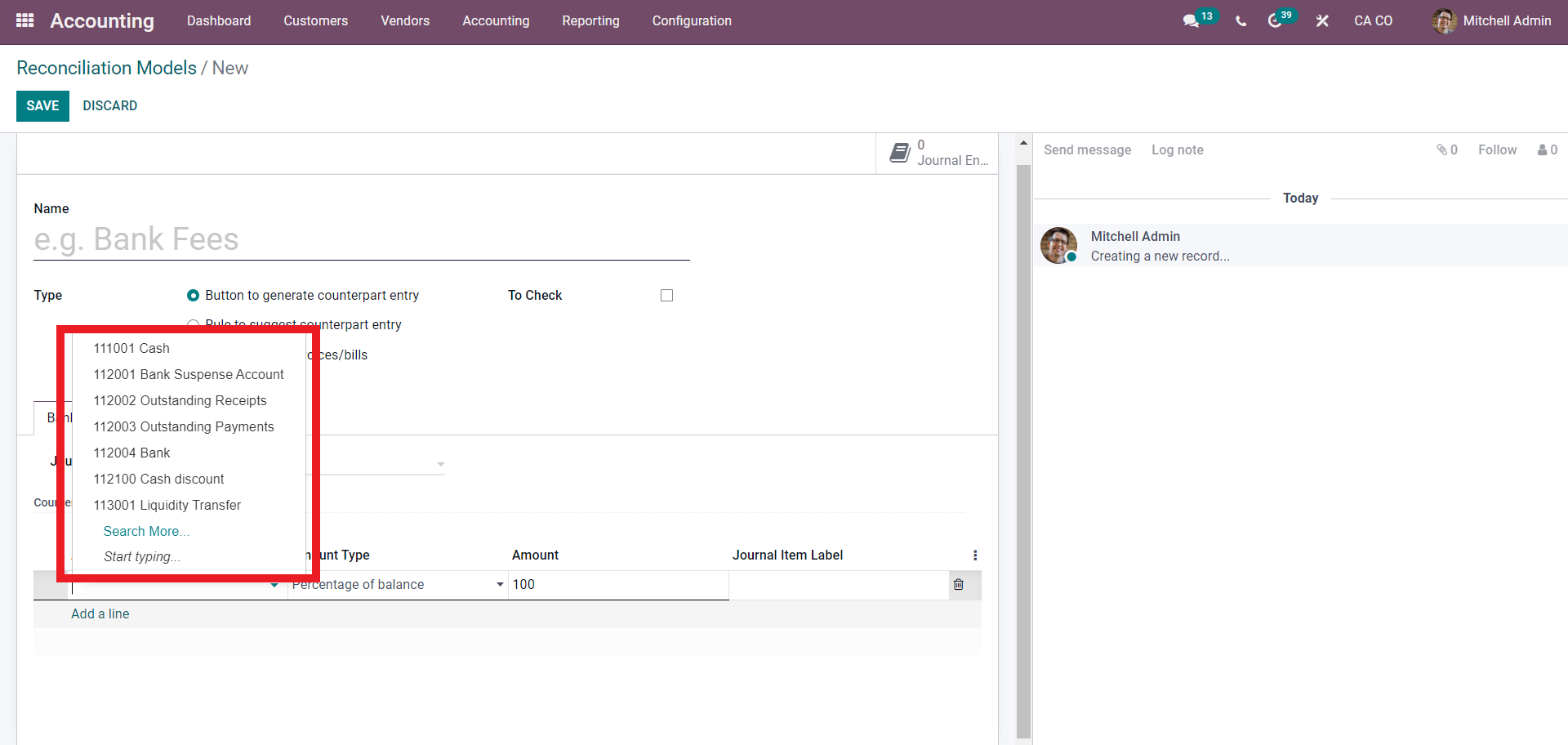This screenshot has height=745, width=1568.
Task: Open the Configuration menu
Action: [x=691, y=21]
